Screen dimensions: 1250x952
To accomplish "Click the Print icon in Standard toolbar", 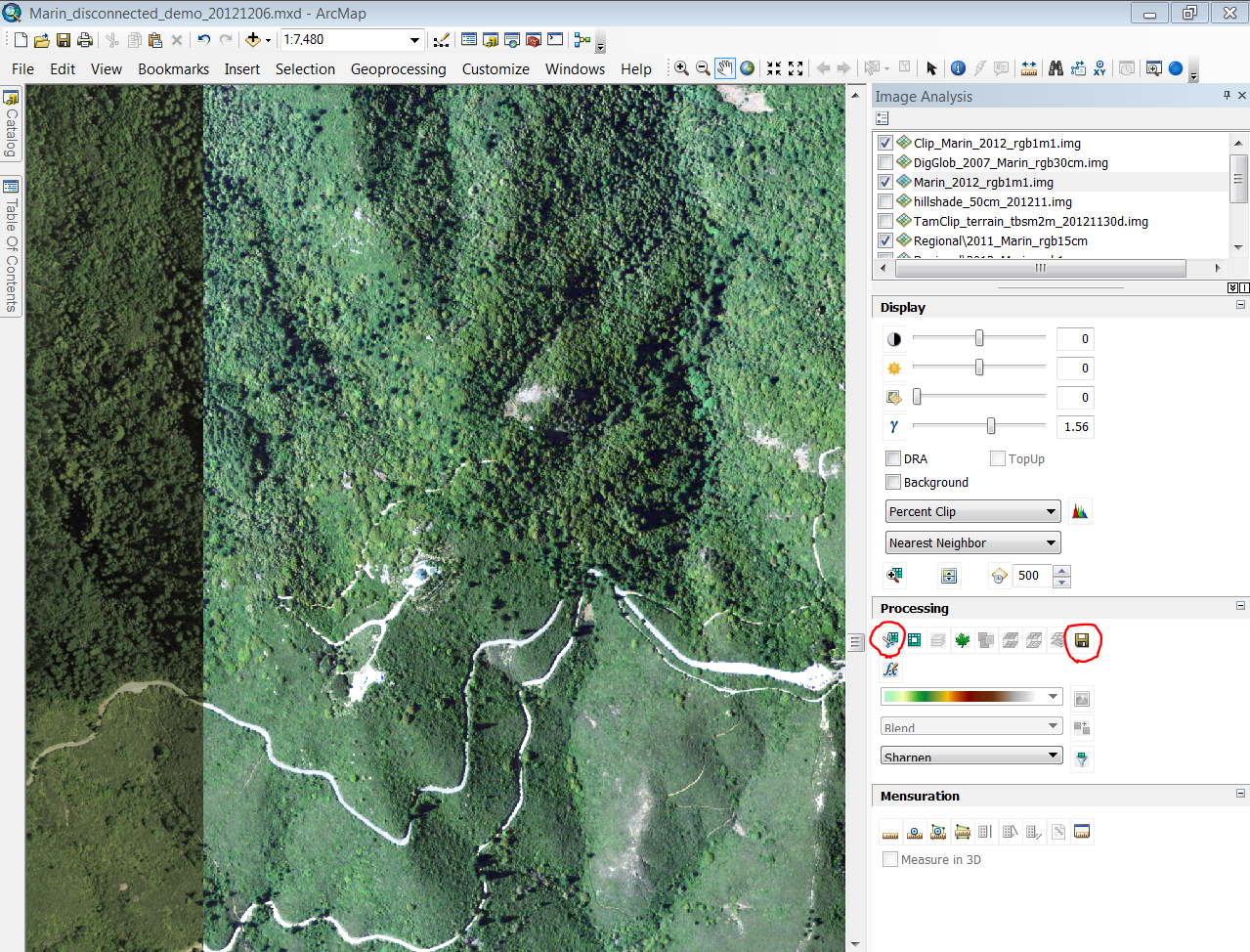I will tap(85, 40).
